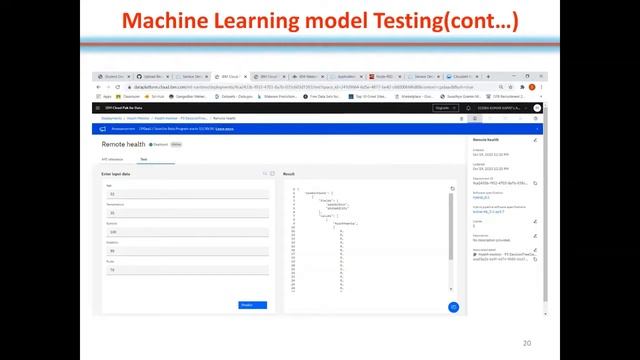The image size is (640, 360).
Task: Click the result panel refresh icon
Action: pos(452,189)
